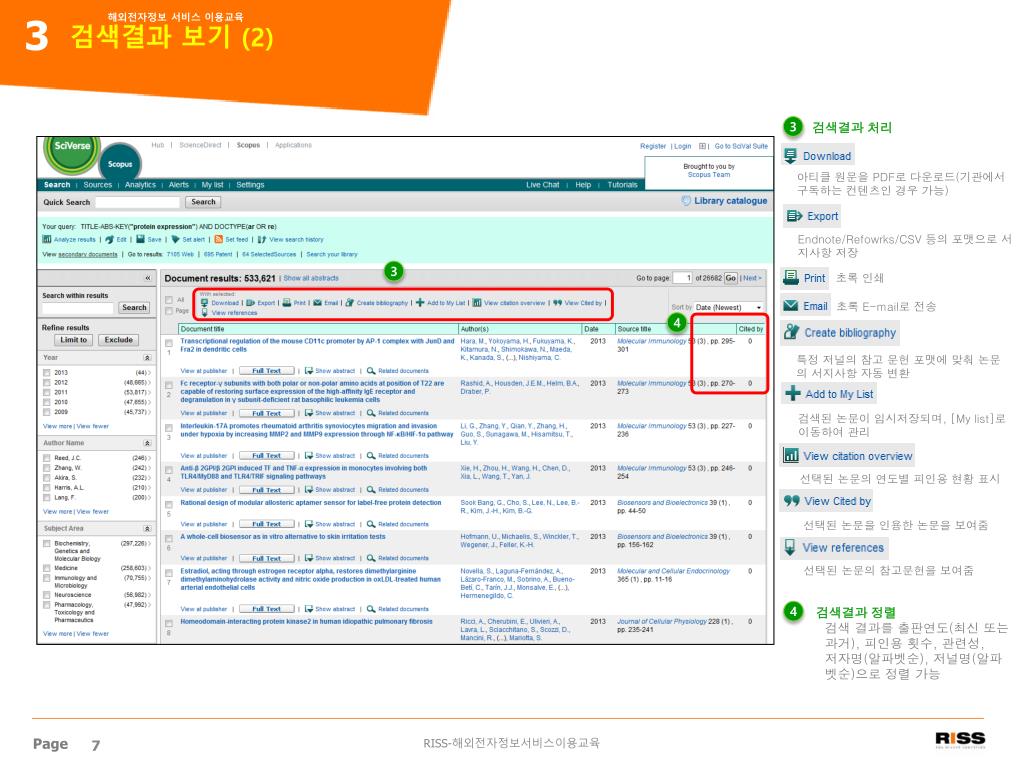
Task: Click the Edit query icon
Action: coord(109,240)
